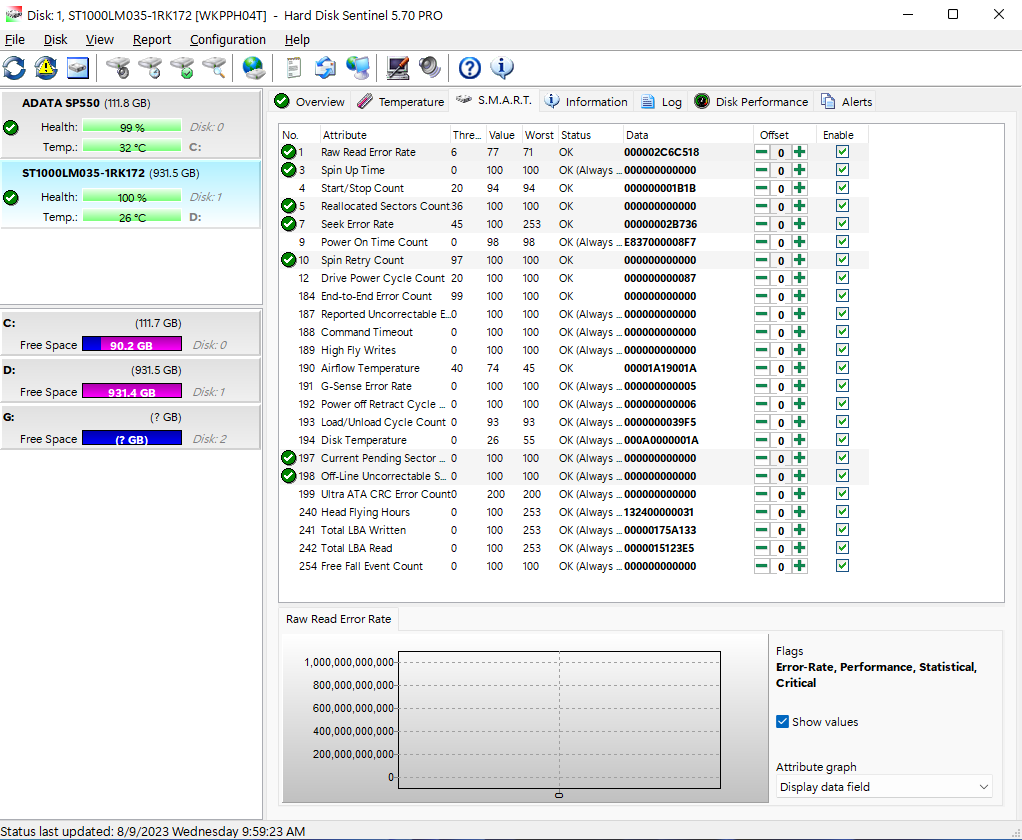Click the green health checkmark beside ADATA SP550

click(x=11, y=128)
